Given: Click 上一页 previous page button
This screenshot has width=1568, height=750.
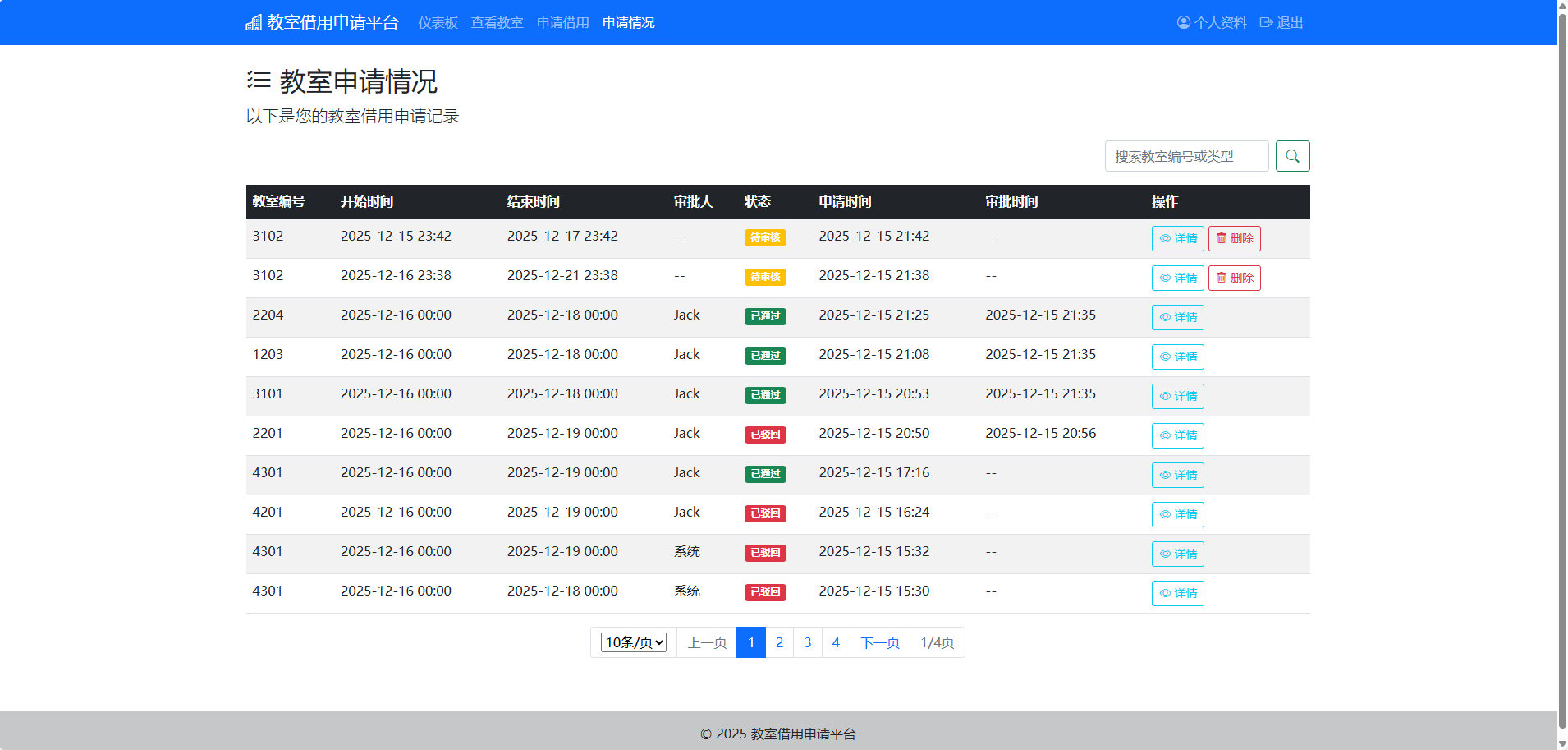Looking at the screenshot, I should point(707,642).
